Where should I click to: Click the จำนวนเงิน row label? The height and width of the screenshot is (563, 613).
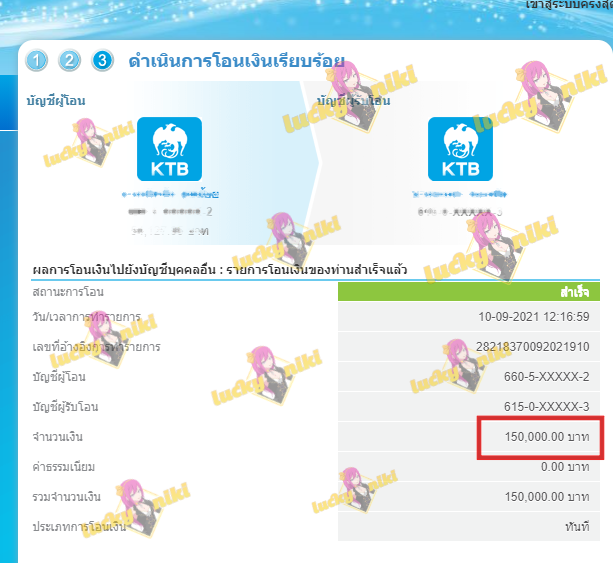tap(57, 437)
